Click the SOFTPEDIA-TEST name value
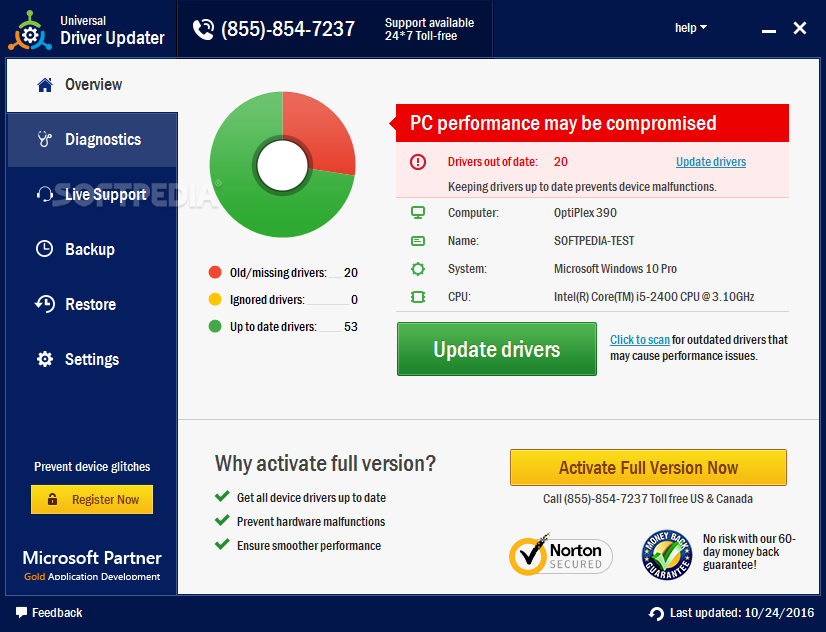Screen dimensions: 826x632 click(594, 241)
